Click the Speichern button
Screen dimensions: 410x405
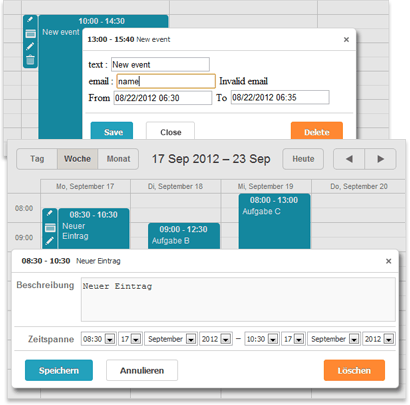point(59,370)
